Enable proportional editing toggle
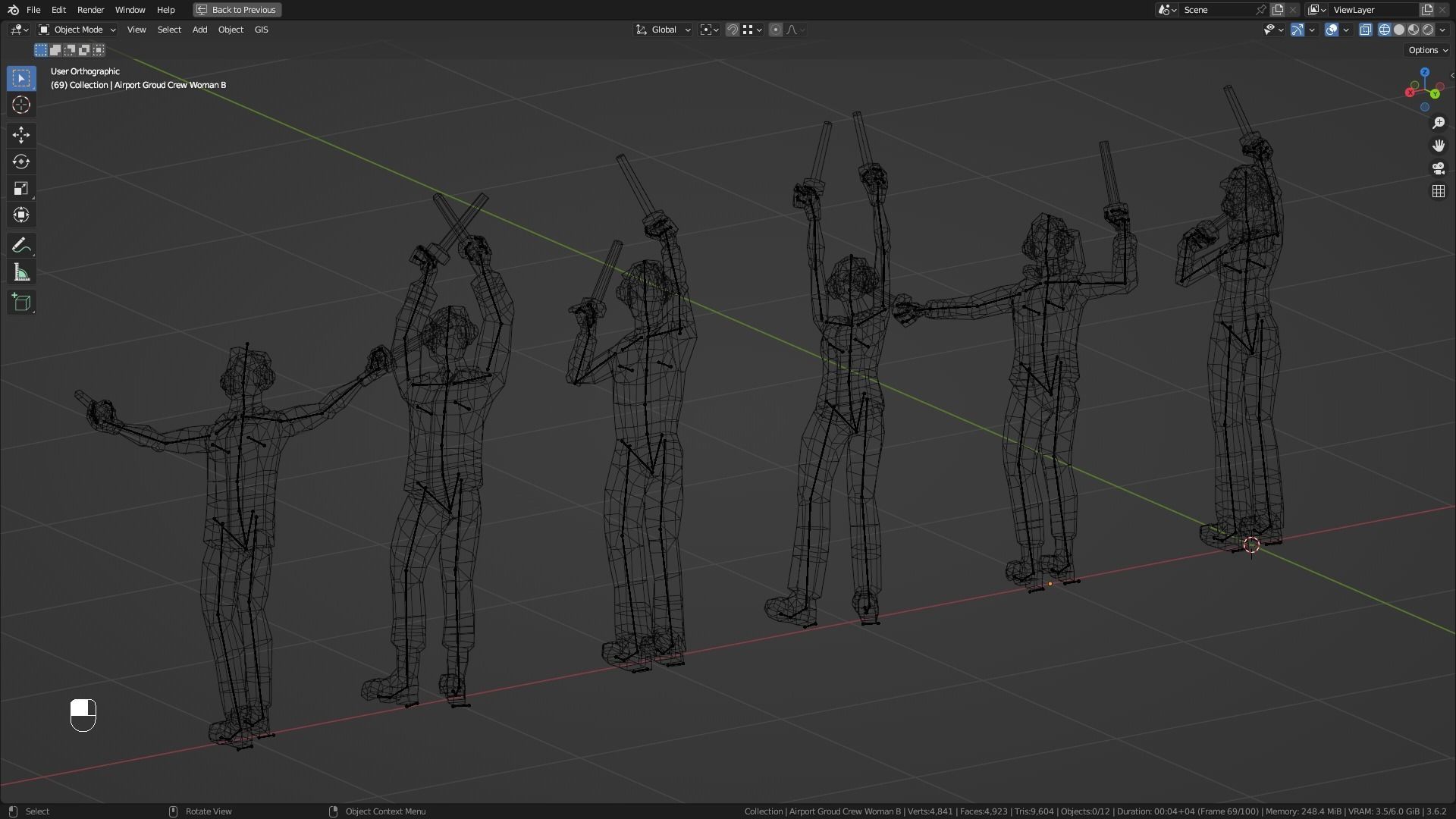This screenshot has width=1456, height=819. (775, 30)
